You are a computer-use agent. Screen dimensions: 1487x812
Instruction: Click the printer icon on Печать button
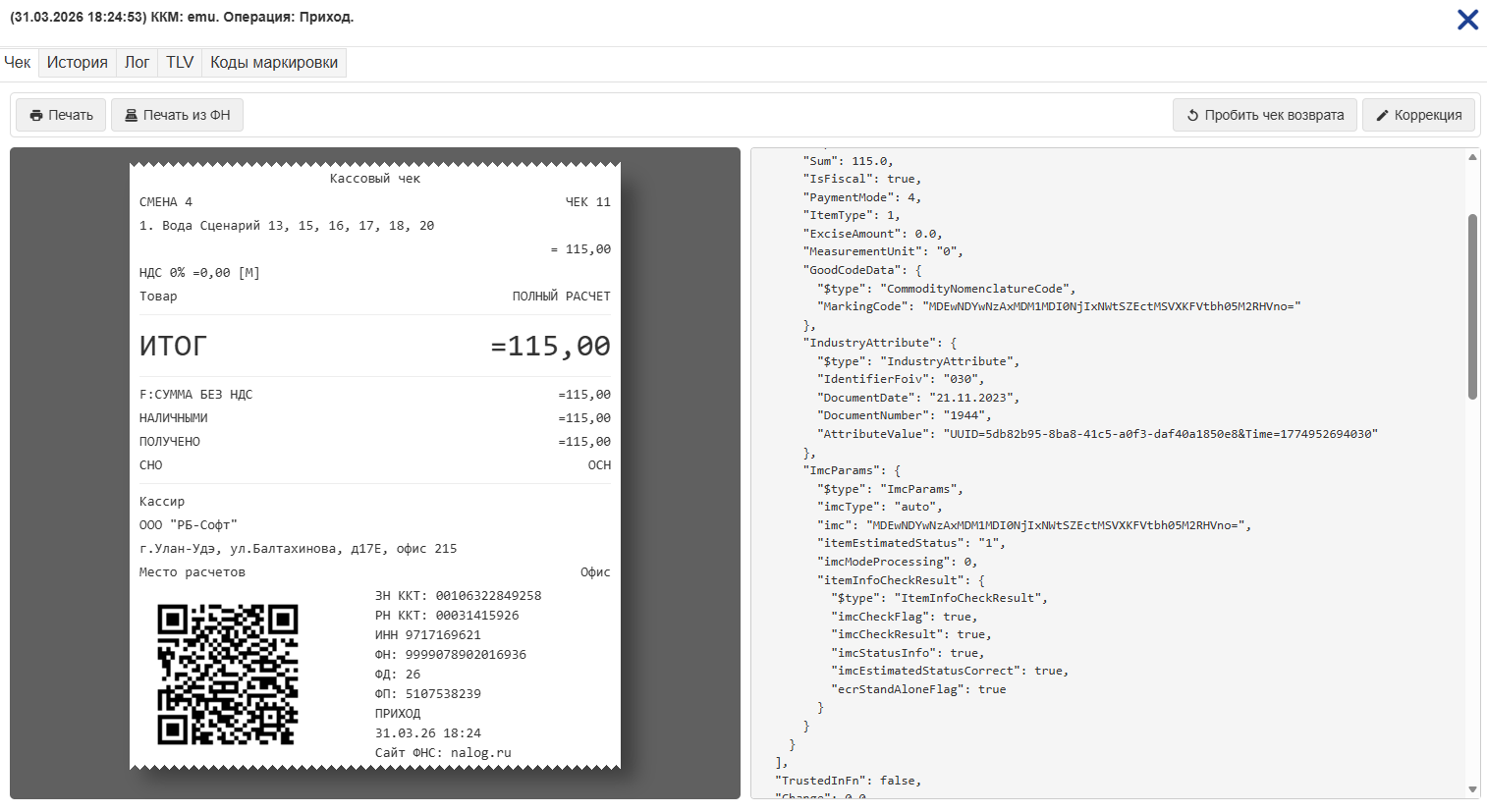36,116
